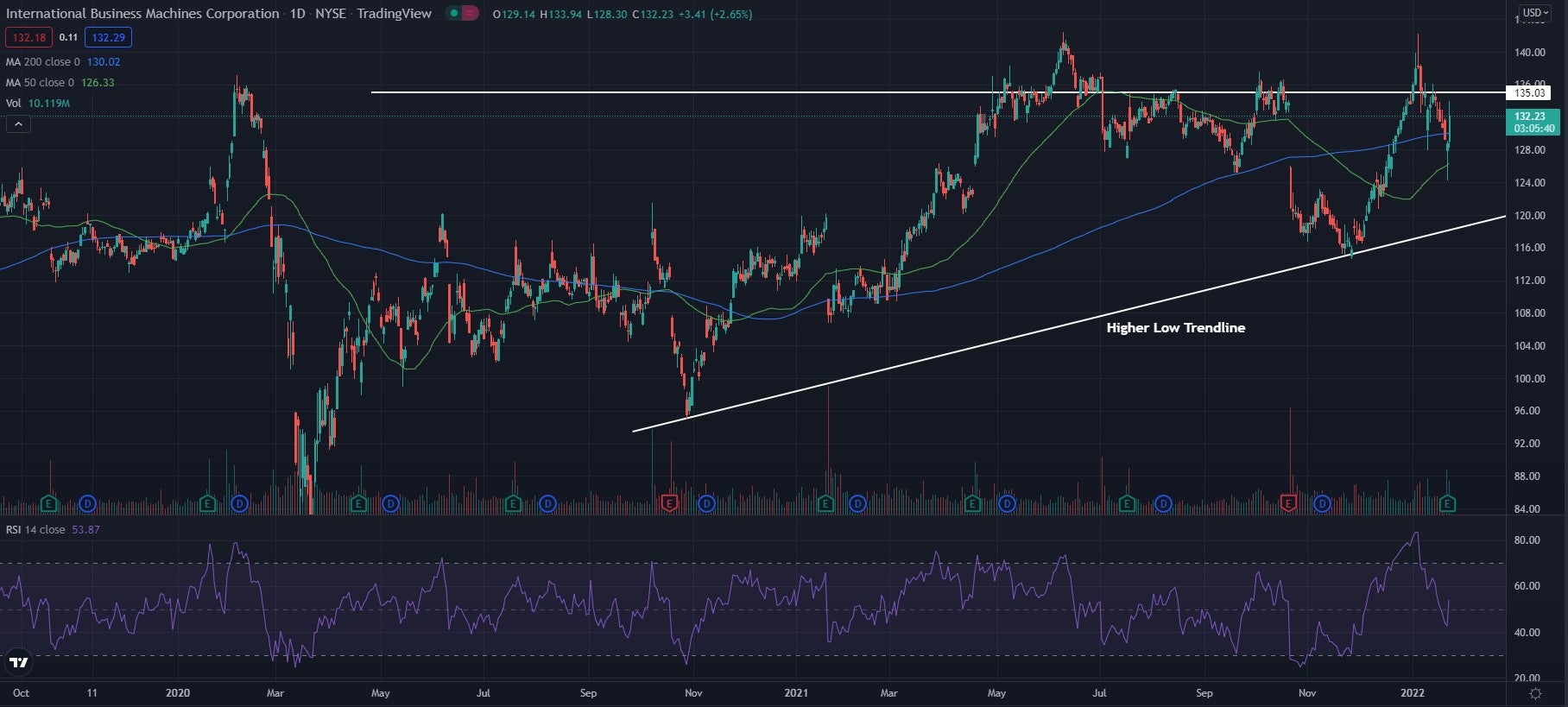The width and height of the screenshot is (1568, 707).
Task: Click the 135.03 horizontal line price label
Action: [1529, 93]
